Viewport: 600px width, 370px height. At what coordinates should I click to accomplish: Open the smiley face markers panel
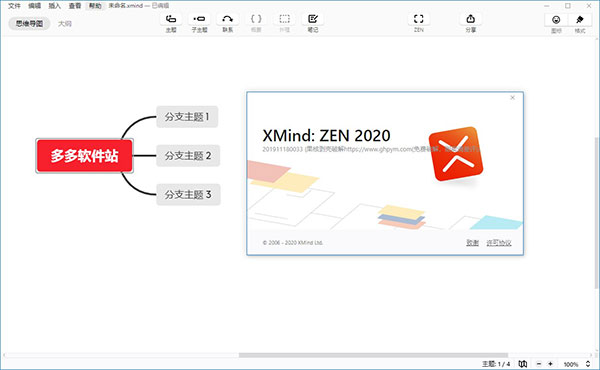coord(556,20)
